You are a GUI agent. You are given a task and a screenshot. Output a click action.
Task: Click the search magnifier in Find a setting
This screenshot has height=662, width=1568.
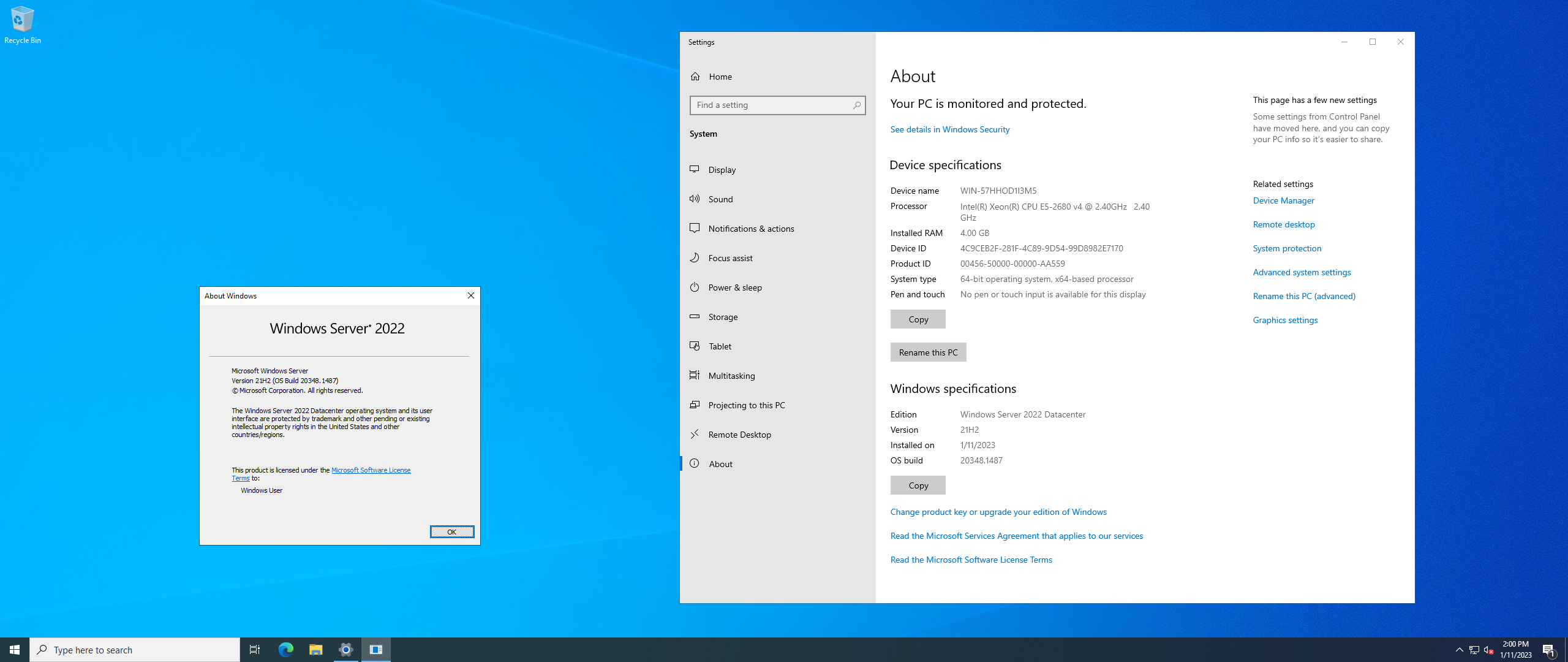(856, 105)
